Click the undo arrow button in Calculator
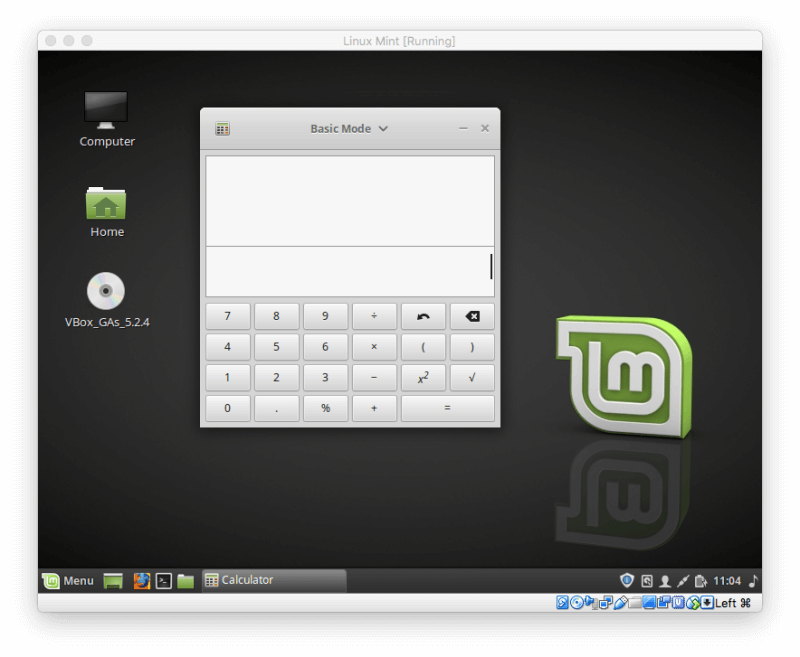The image size is (800, 657). pos(423,316)
